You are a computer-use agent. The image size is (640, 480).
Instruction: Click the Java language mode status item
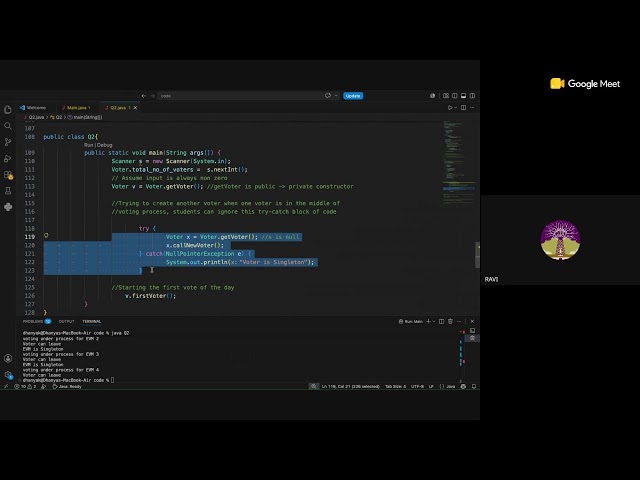click(x=447, y=387)
